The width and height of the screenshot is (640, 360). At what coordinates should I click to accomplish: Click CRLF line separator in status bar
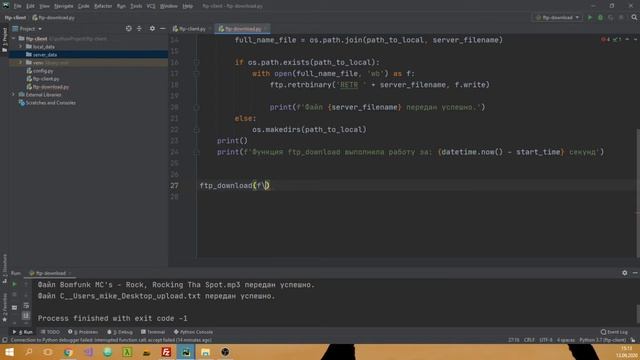(529, 340)
